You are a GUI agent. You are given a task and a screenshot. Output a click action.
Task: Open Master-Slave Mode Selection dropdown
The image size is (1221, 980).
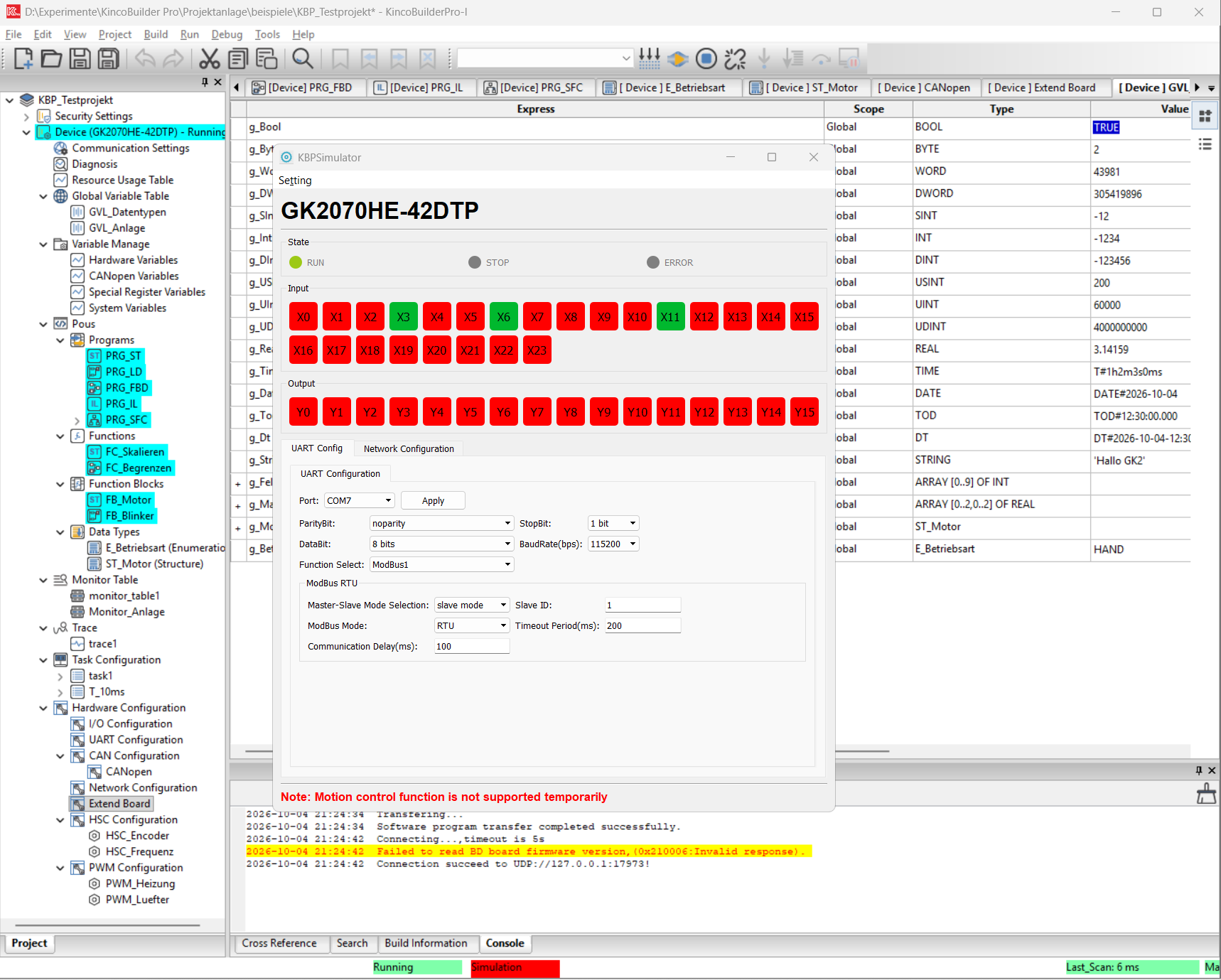coord(472,605)
